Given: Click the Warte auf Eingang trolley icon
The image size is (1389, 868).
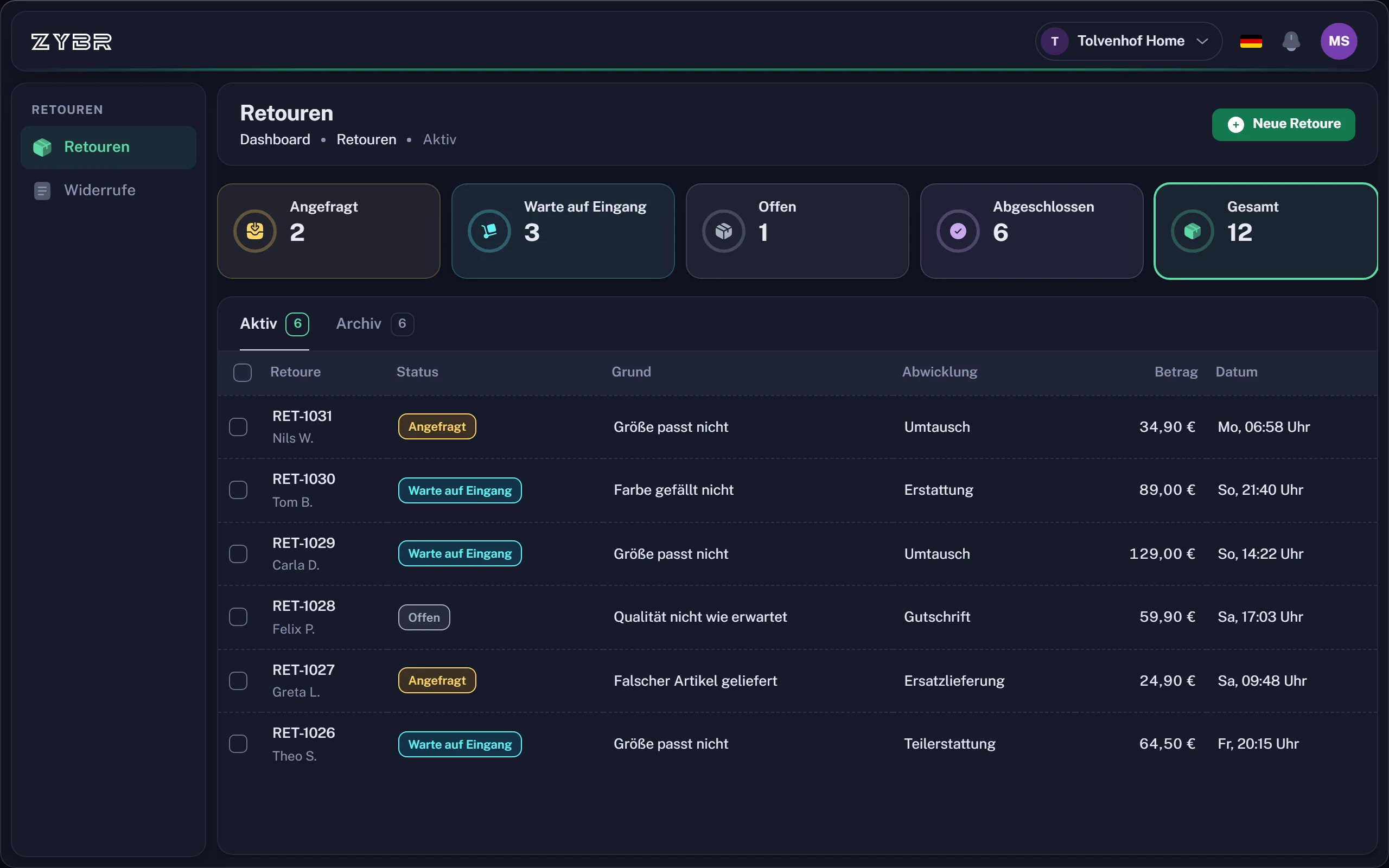Looking at the screenshot, I should coord(489,231).
